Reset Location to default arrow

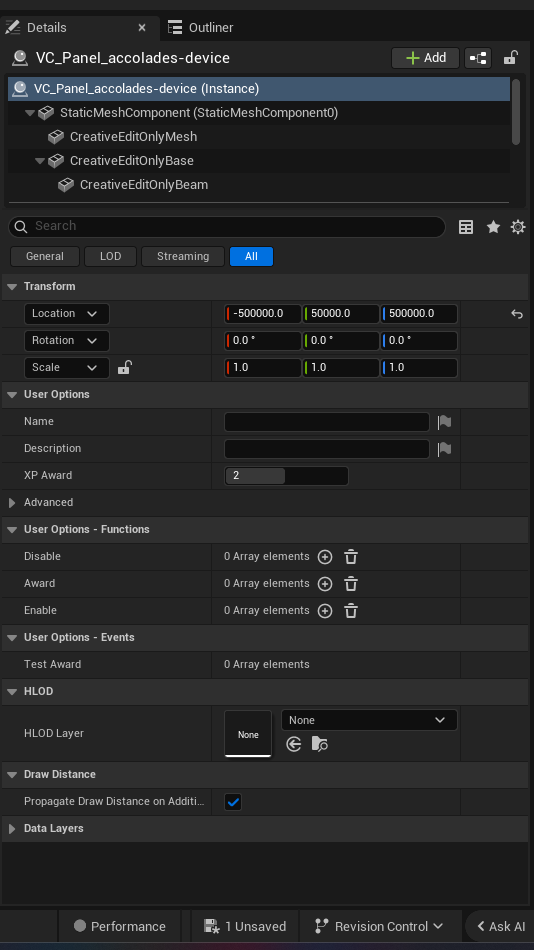pos(516,314)
